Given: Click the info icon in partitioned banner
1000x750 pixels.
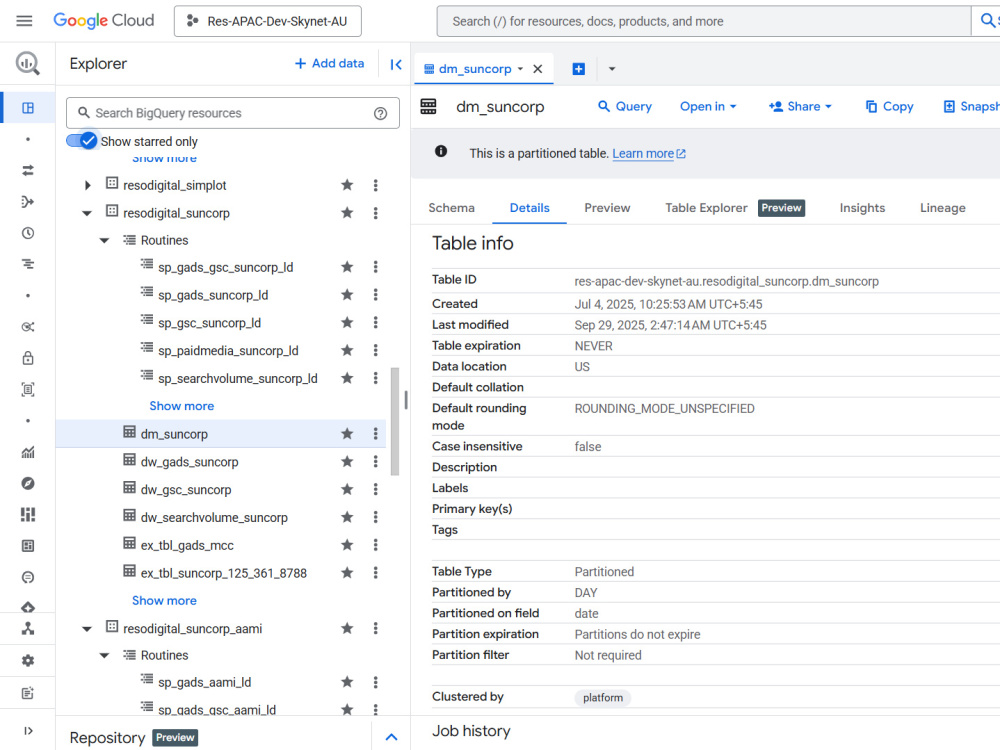Looking at the screenshot, I should point(441,151).
